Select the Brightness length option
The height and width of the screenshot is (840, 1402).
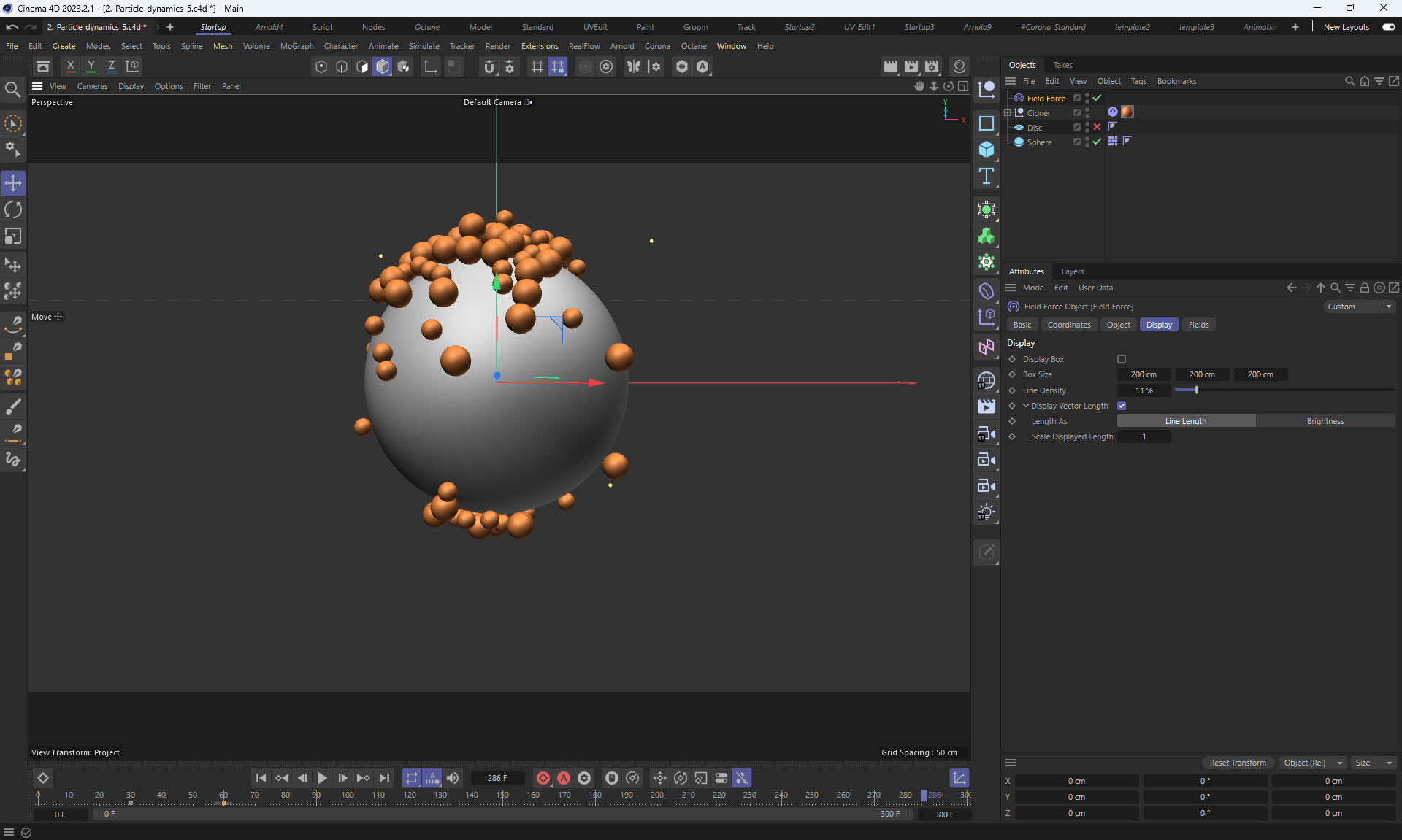point(1325,421)
